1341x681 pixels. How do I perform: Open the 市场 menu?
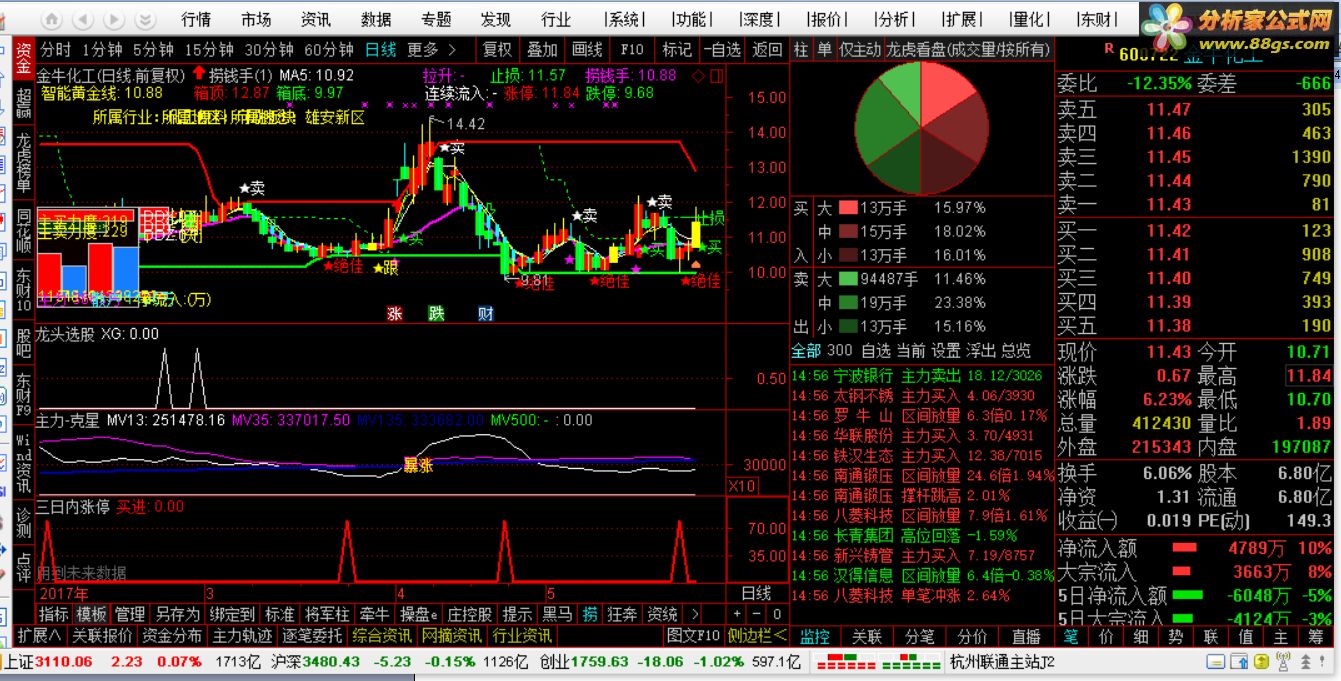(x=256, y=20)
